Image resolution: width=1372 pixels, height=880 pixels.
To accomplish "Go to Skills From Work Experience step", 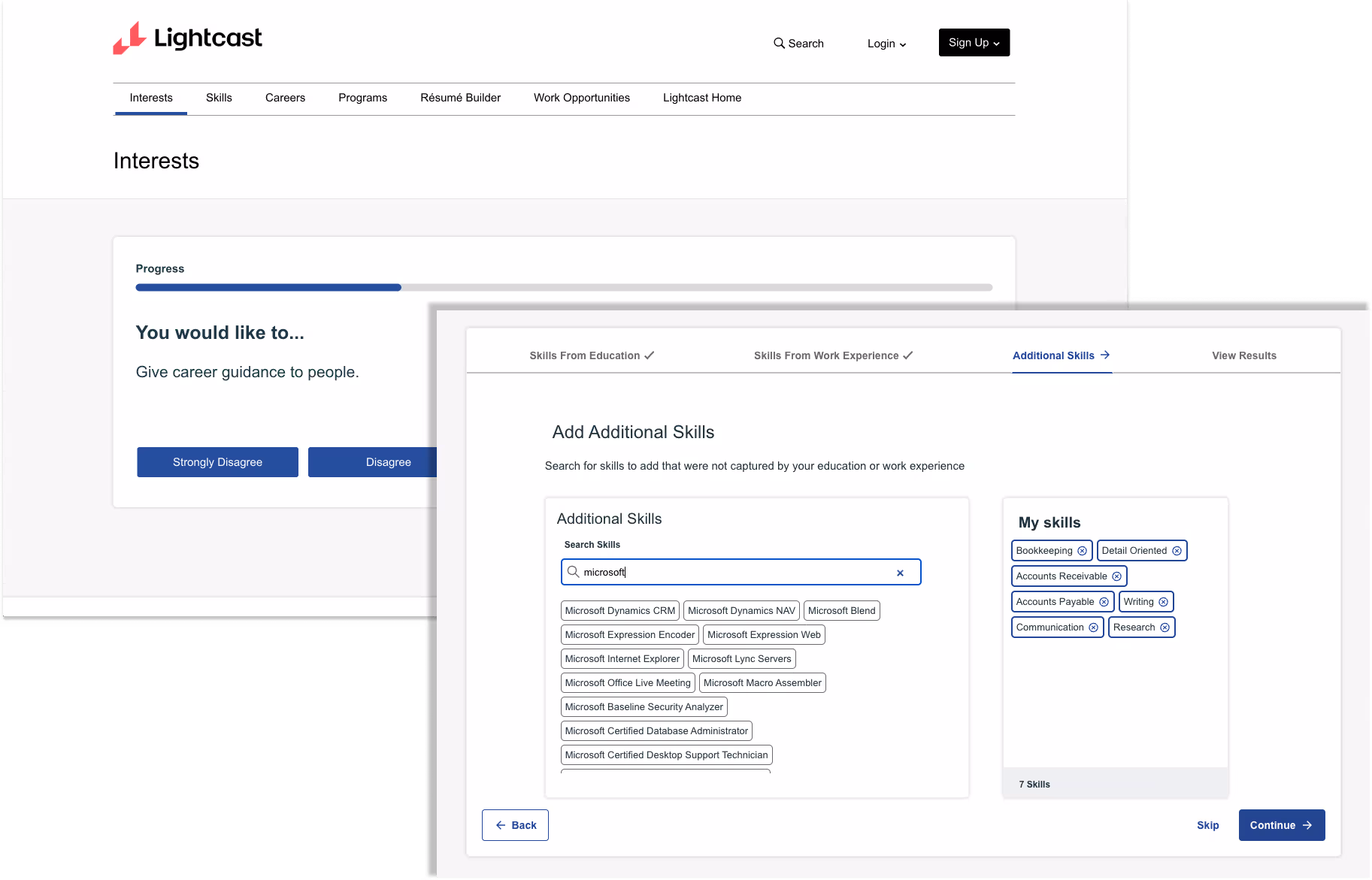I will coord(833,355).
